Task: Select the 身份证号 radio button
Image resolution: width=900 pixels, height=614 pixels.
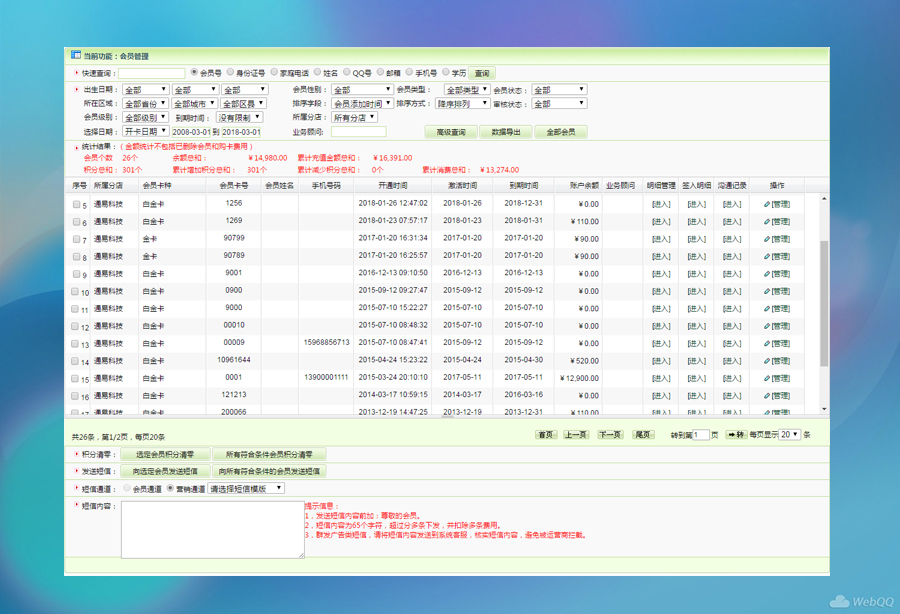Action: pos(231,73)
